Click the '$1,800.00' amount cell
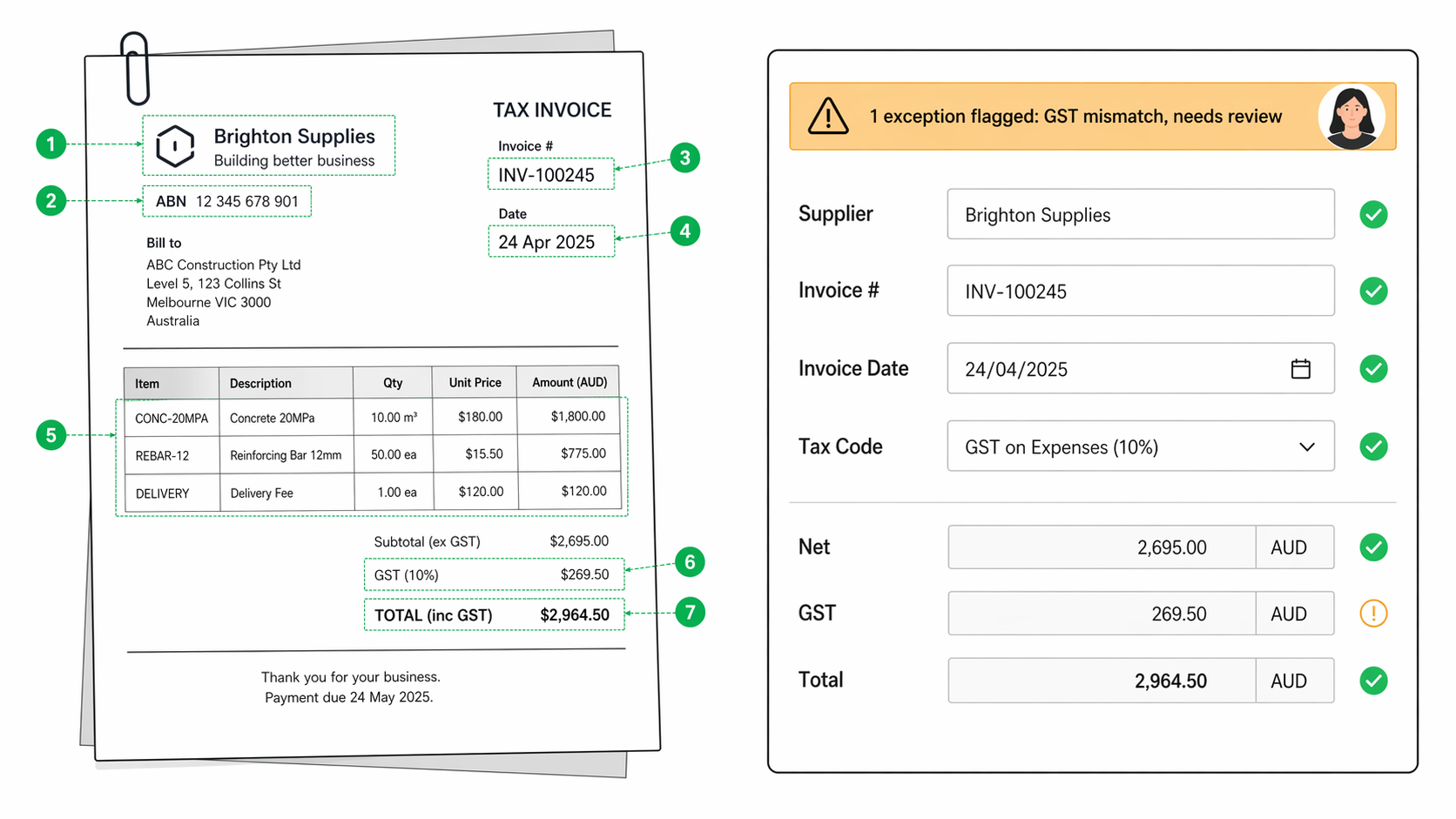 pyautogui.click(x=570, y=416)
